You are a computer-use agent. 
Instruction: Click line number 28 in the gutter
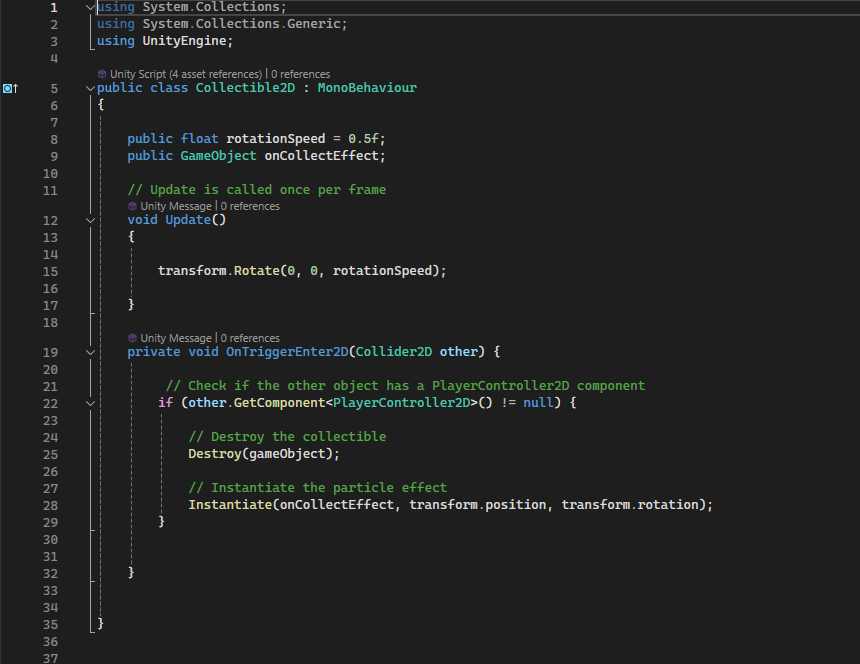tap(50, 505)
